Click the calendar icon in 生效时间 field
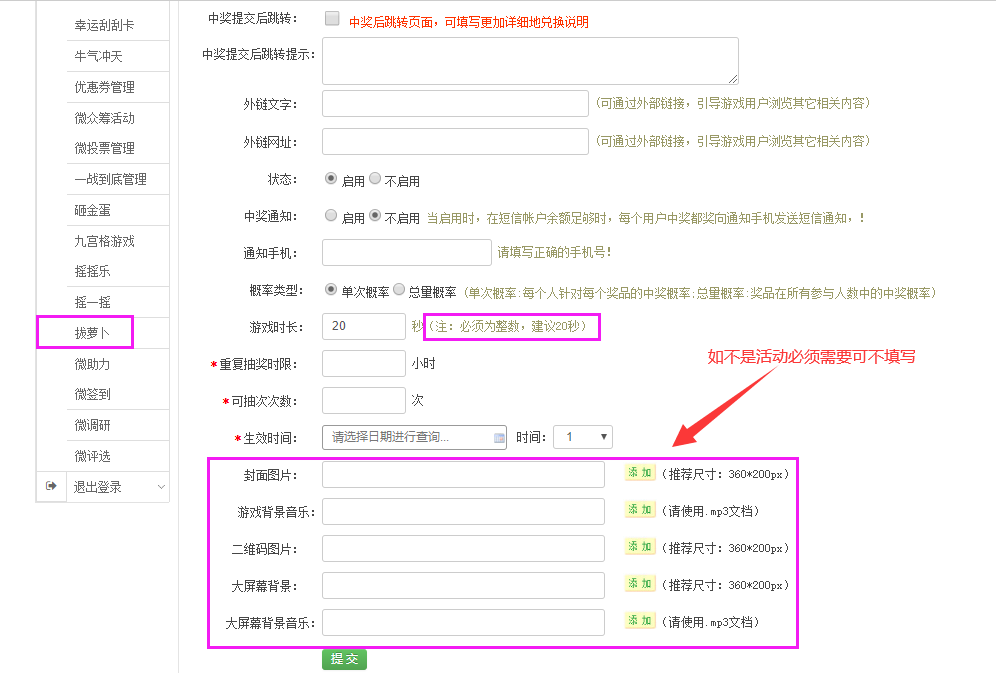 click(500, 438)
